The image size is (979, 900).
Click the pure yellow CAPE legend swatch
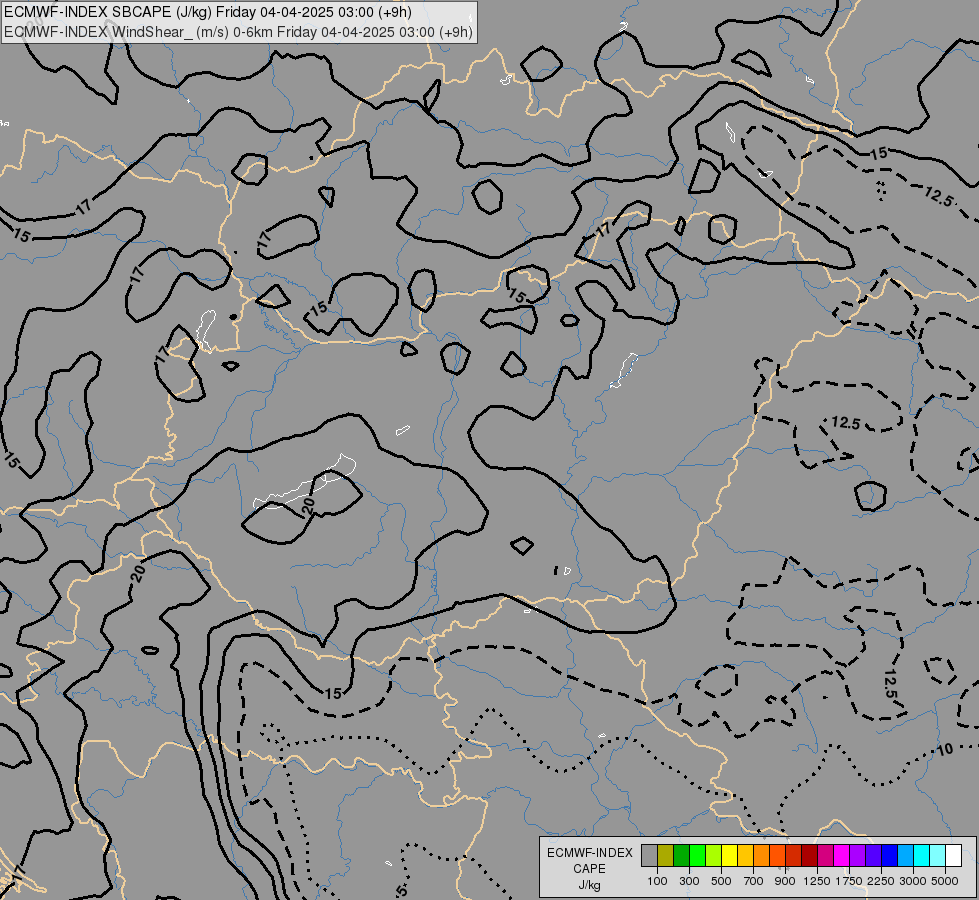(x=729, y=855)
